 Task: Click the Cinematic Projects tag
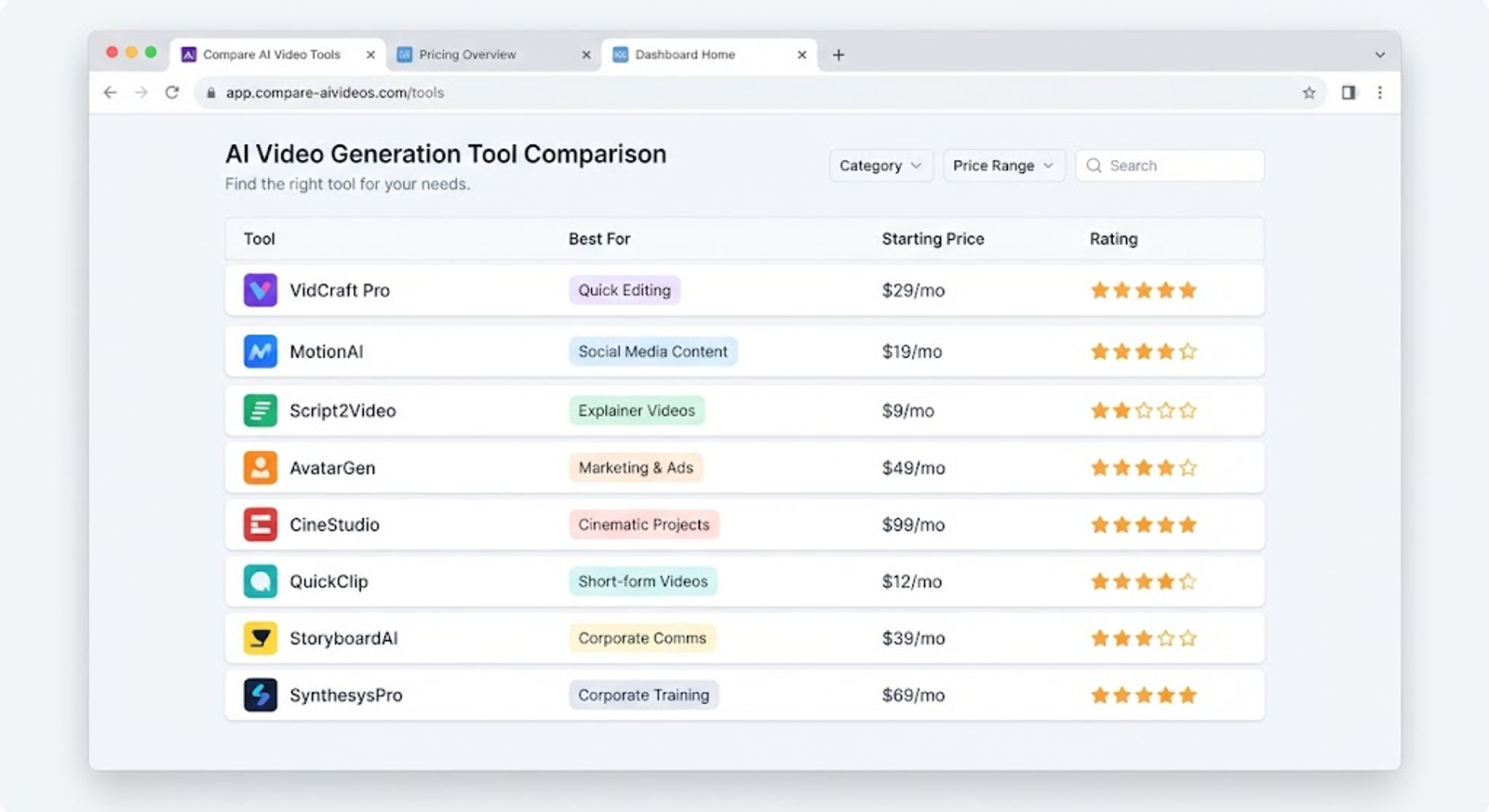point(644,525)
